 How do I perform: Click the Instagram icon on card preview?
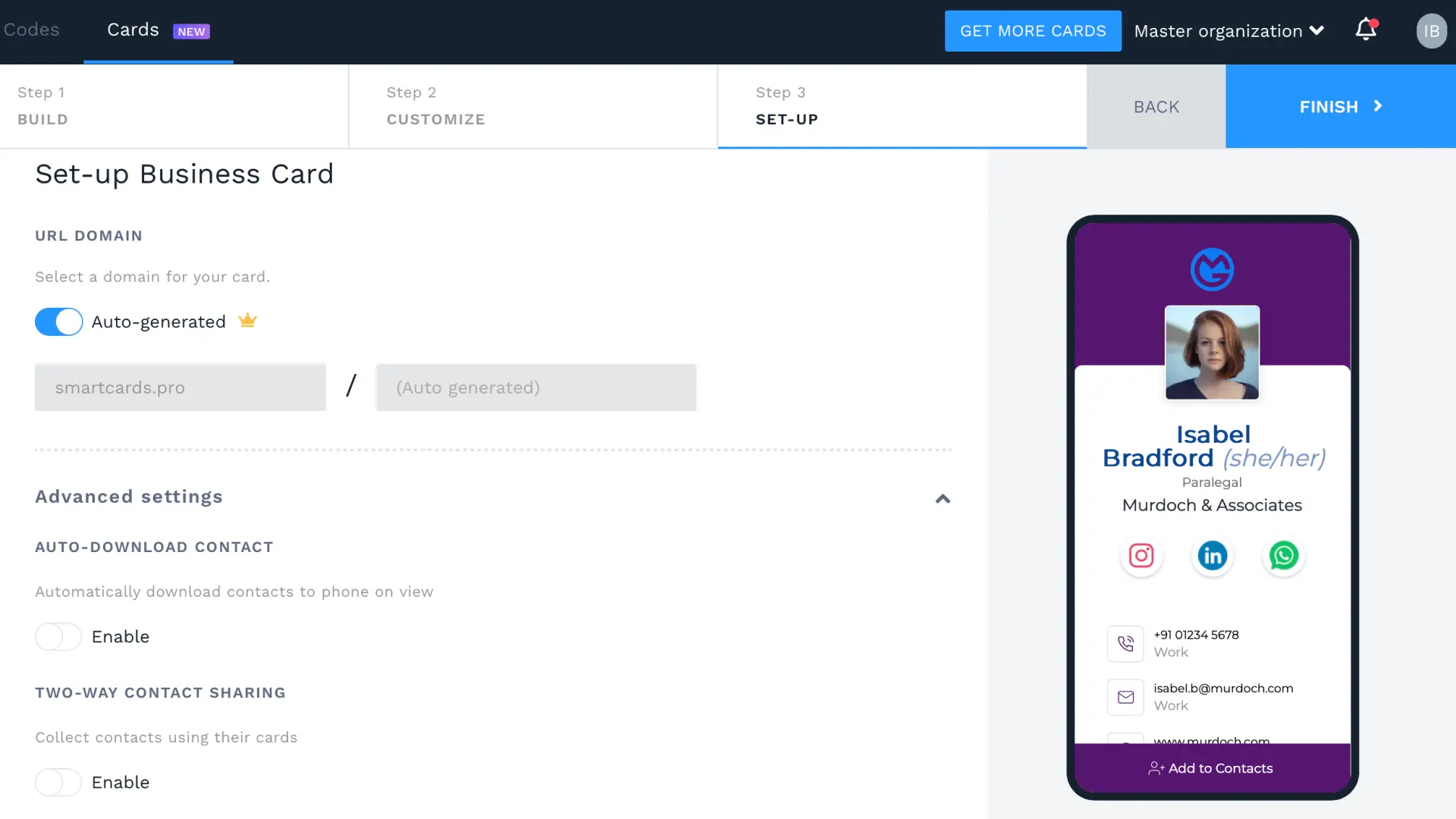coord(1141,556)
